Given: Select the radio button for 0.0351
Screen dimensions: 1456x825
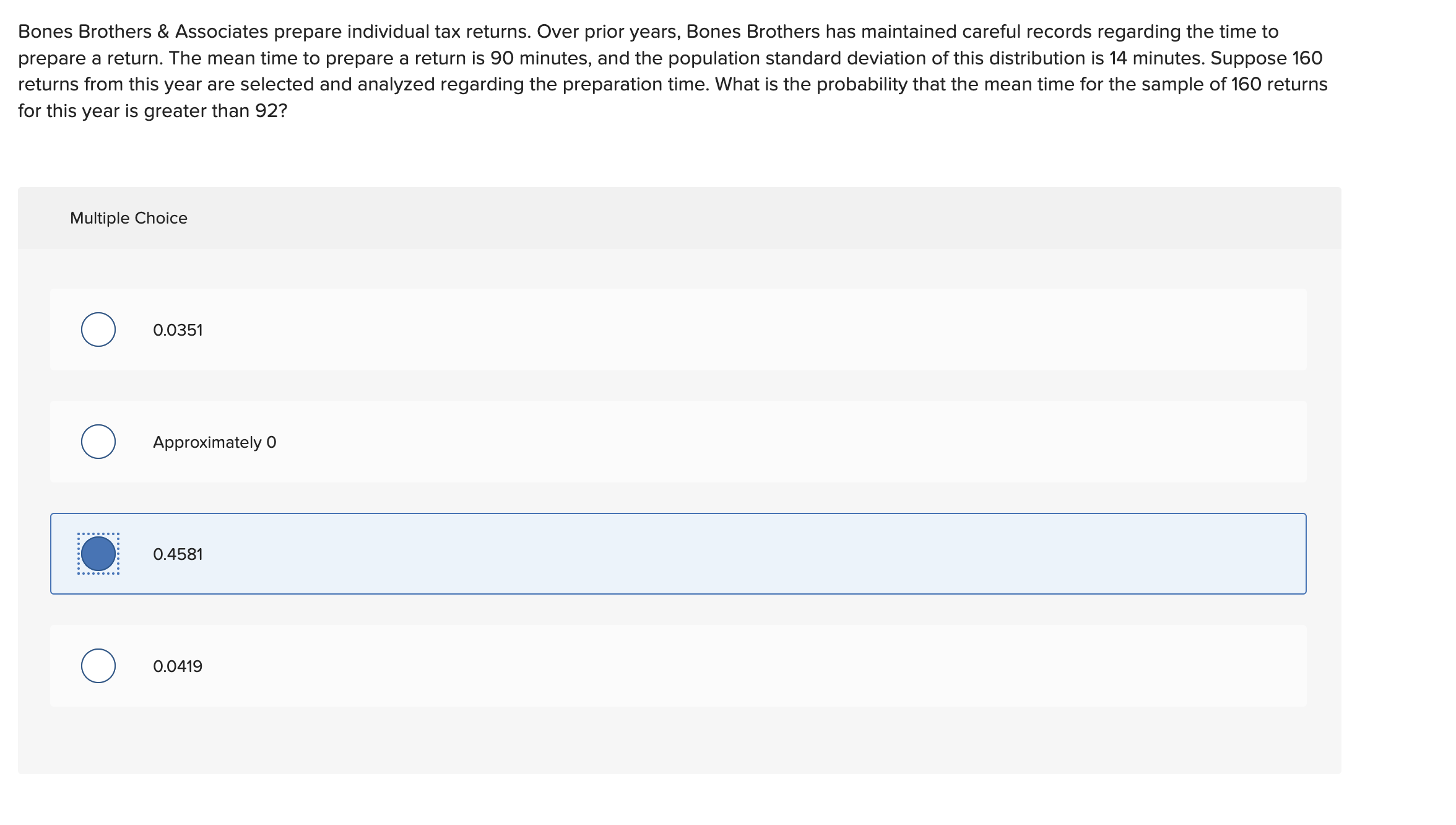Looking at the screenshot, I should tap(98, 330).
